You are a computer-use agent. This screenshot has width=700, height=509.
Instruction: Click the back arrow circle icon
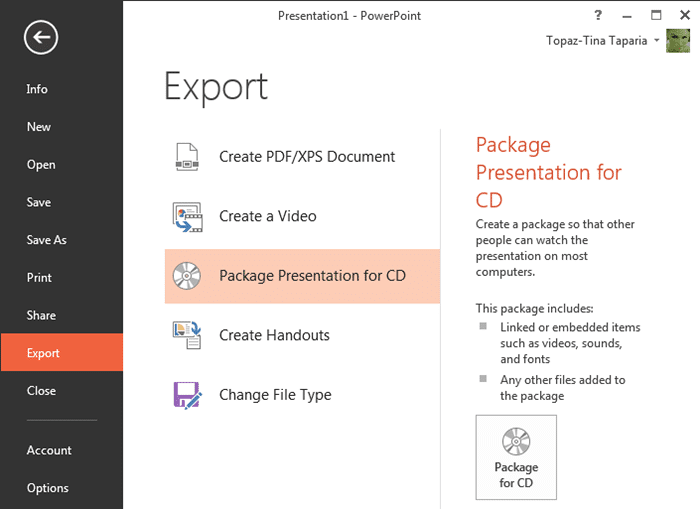tap(41, 38)
